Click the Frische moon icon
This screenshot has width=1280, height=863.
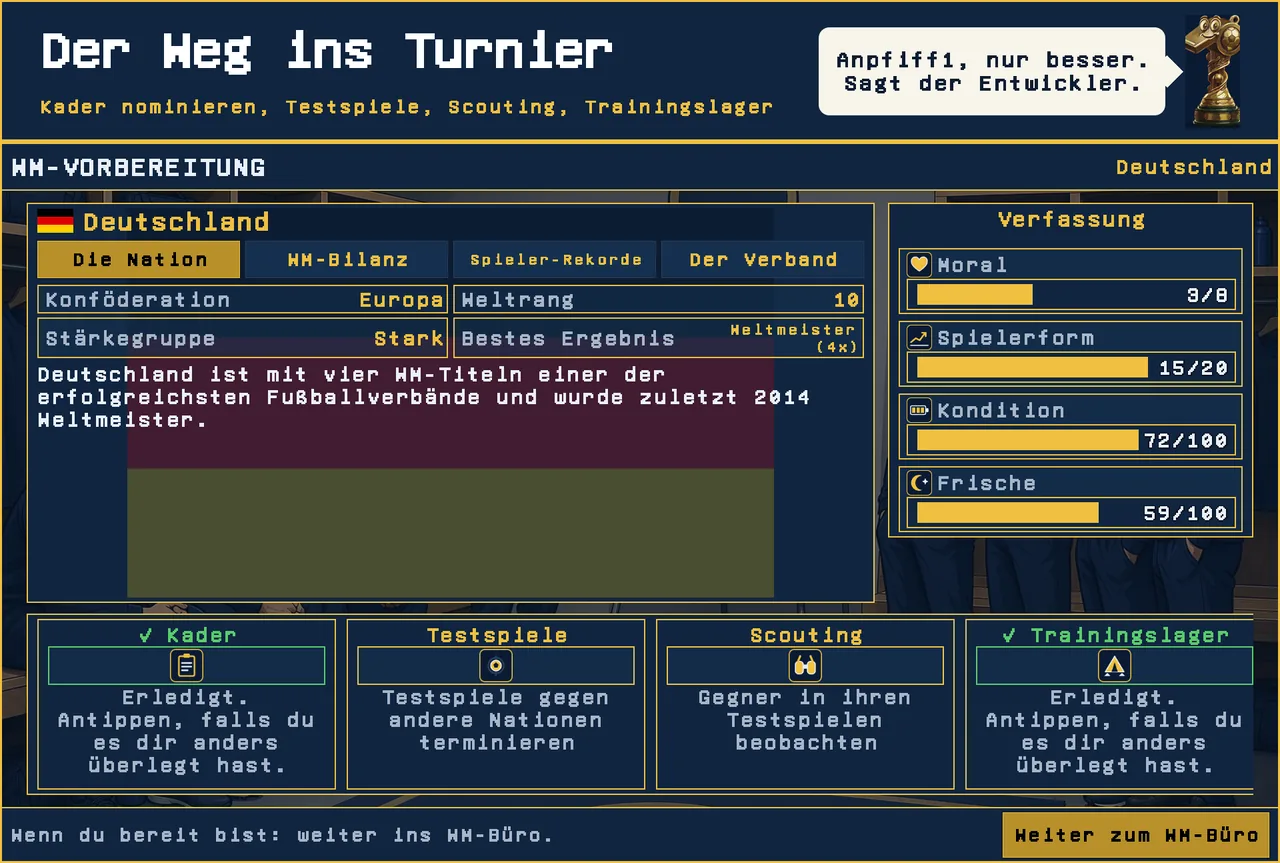point(919,483)
